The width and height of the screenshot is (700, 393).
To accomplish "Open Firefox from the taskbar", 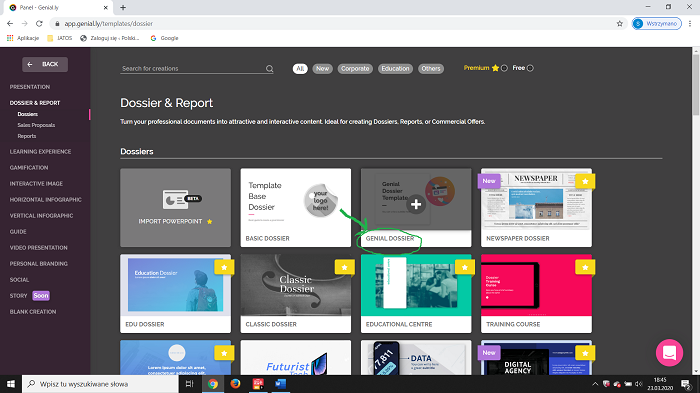I will pos(235,384).
